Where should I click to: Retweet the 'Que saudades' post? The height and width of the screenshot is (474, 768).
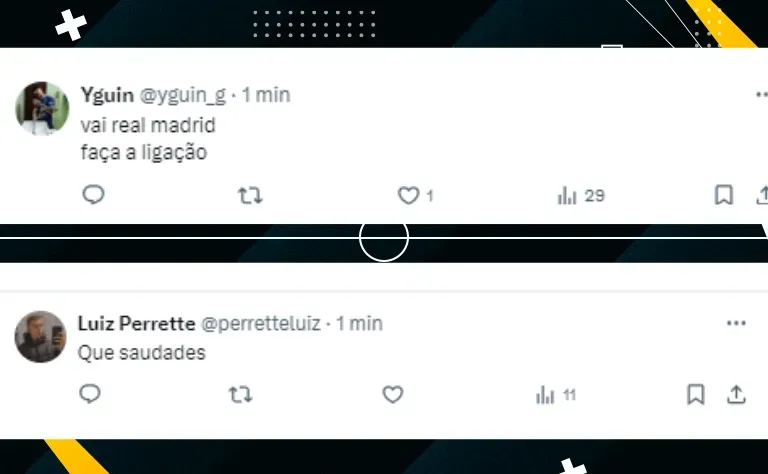click(240, 395)
